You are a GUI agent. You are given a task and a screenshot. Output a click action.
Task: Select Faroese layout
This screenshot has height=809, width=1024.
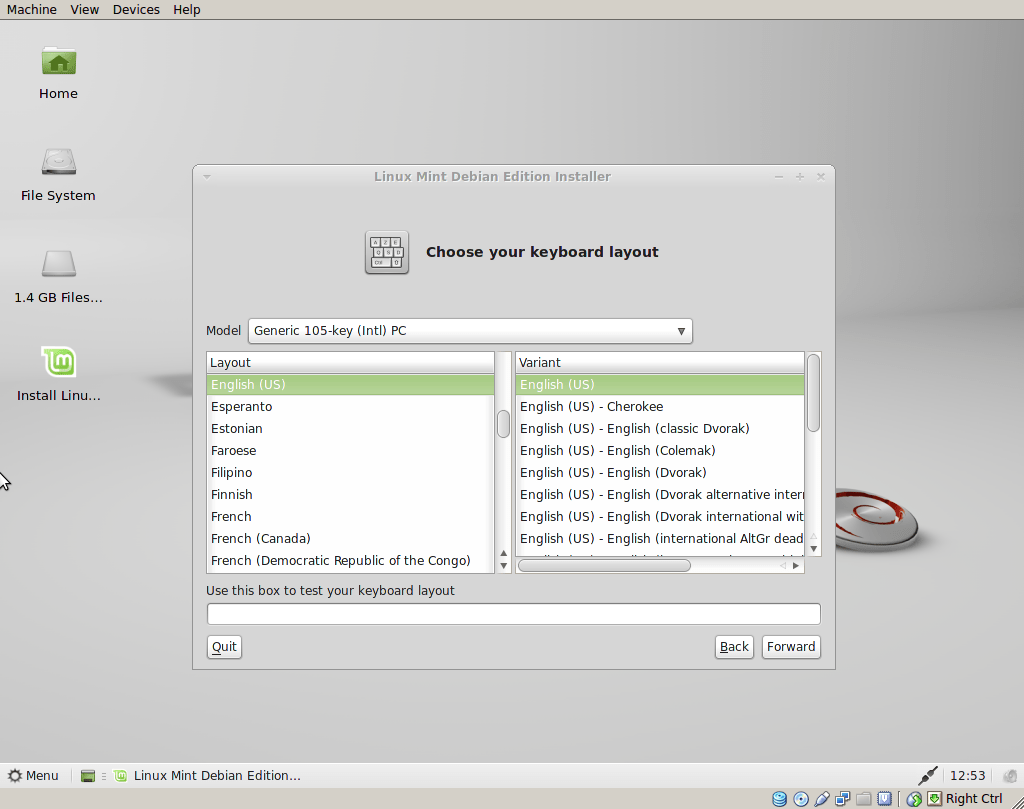click(x=350, y=451)
